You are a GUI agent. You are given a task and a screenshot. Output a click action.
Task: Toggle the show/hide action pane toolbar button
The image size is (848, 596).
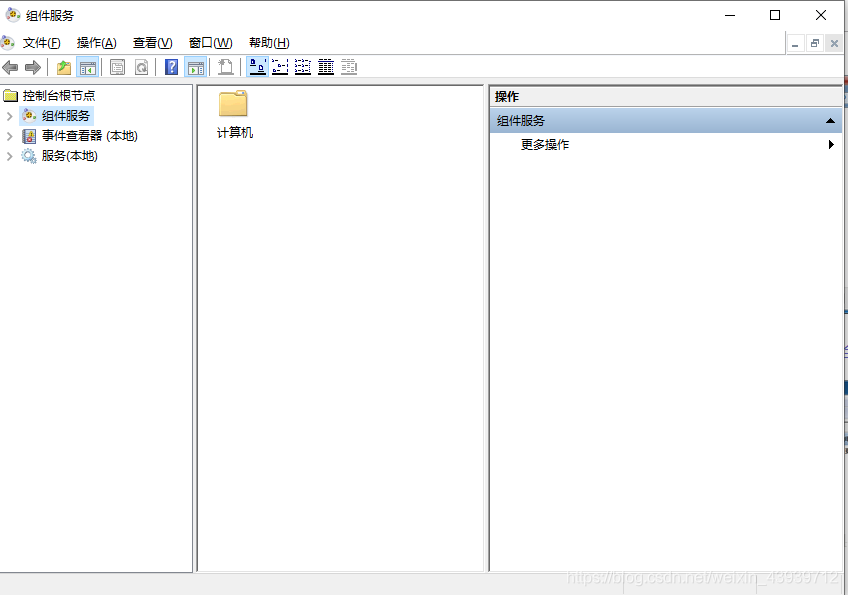(x=196, y=68)
